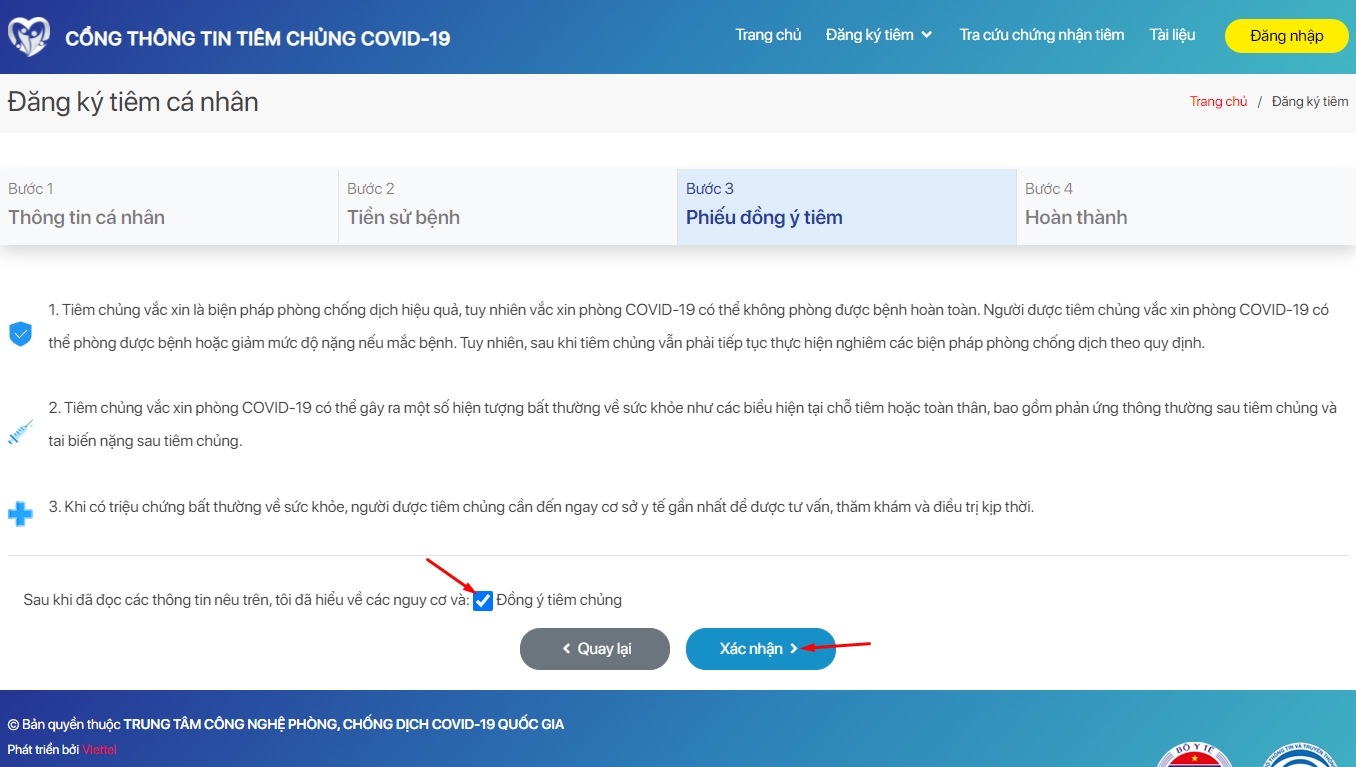Click the highlighted Bước 3 progress segment
This screenshot has width=1356, height=767.
(843, 205)
